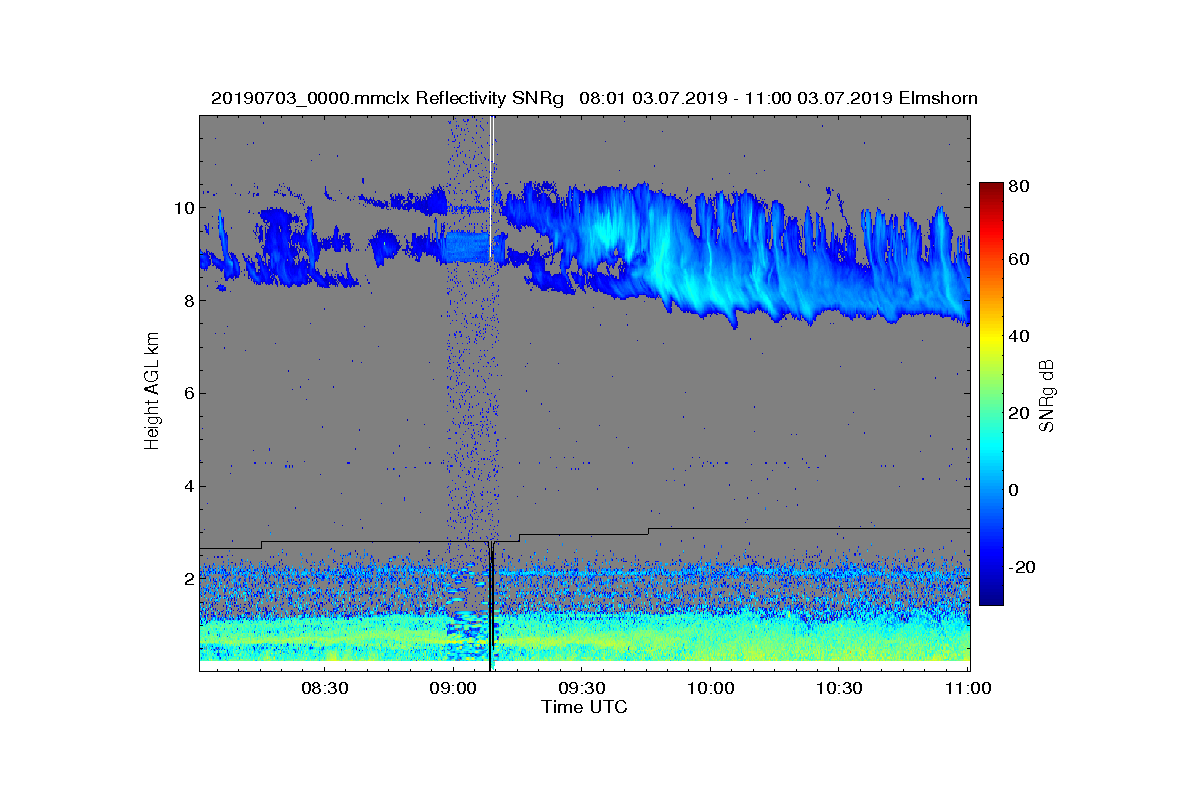Click the colorbar value -20

pyautogui.click(x=1024, y=567)
